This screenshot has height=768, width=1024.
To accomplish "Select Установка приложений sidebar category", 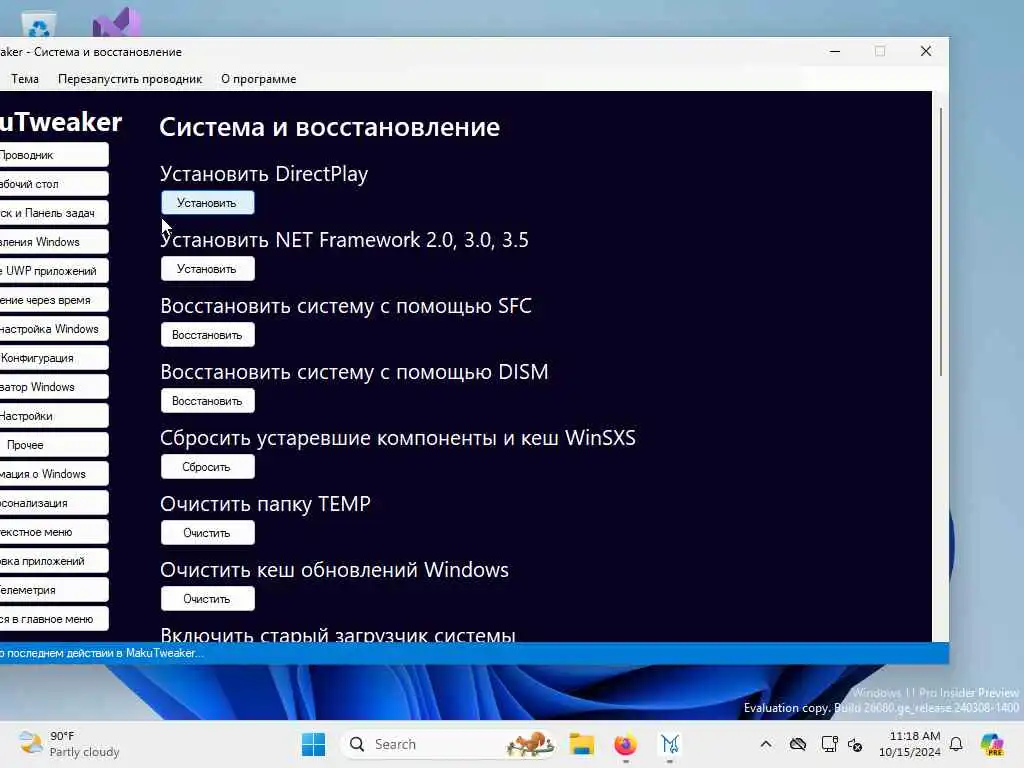I will pos(54,561).
